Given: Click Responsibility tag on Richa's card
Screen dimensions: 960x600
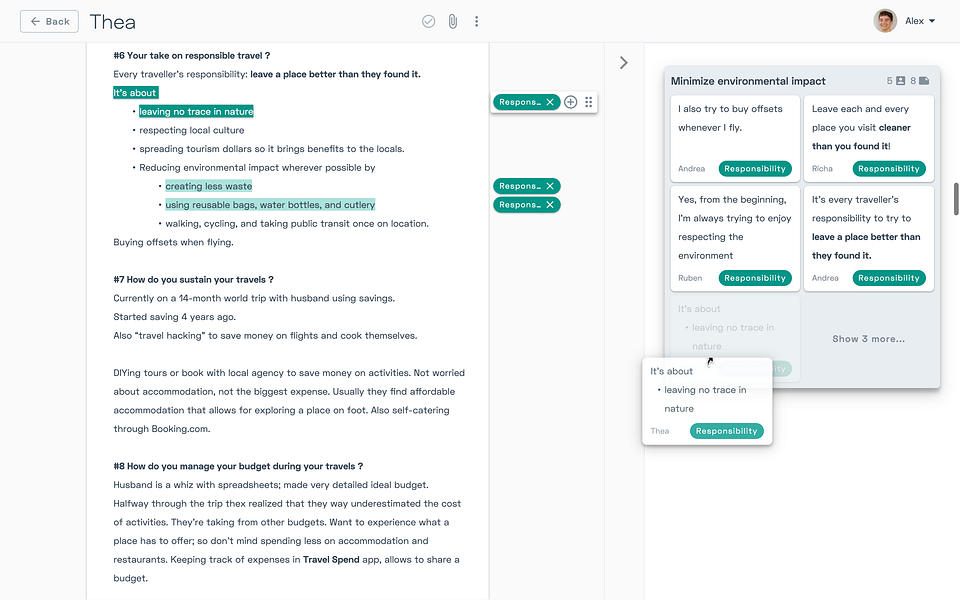Looking at the screenshot, I should point(888,168).
